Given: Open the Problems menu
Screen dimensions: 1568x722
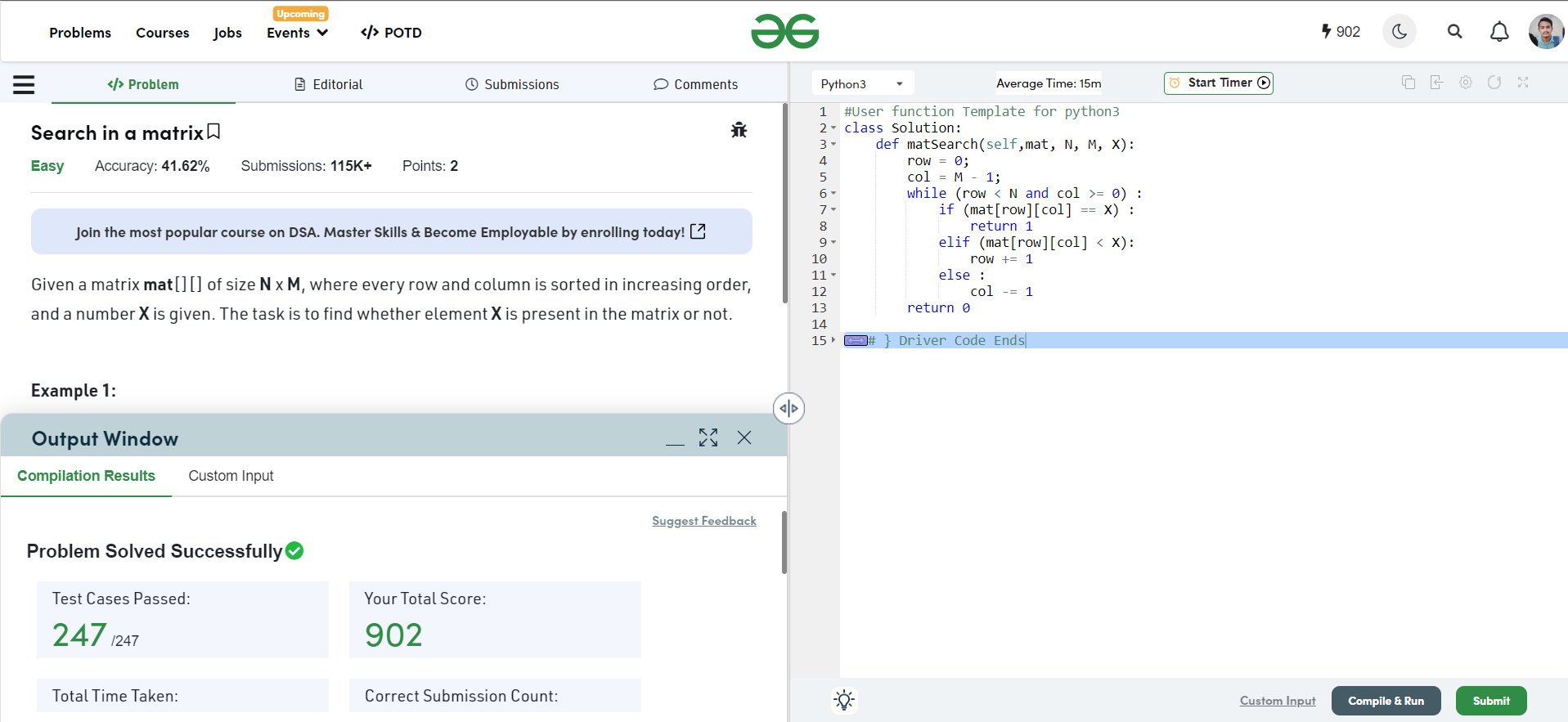Looking at the screenshot, I should click(80, 33).
